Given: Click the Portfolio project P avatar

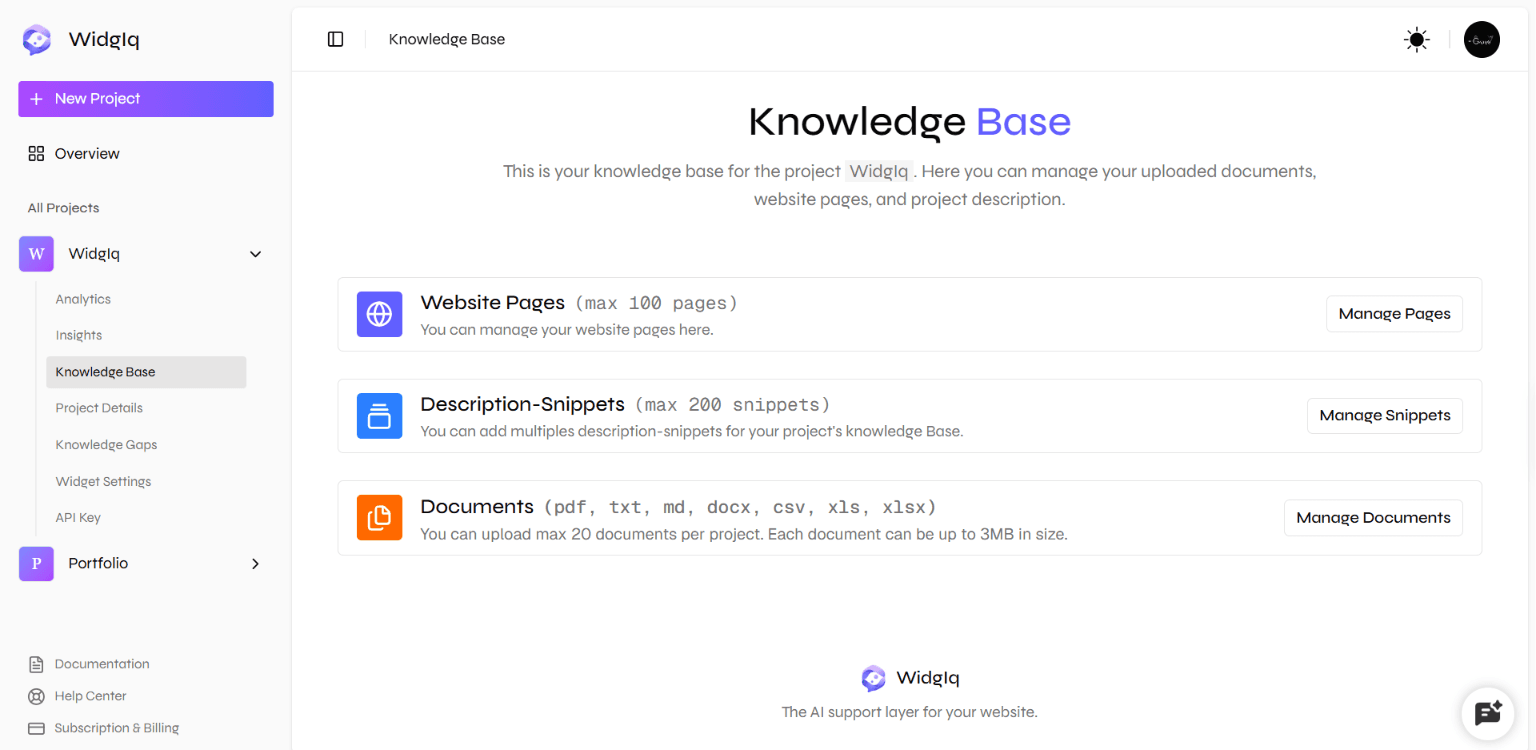Looking at the screenshot, I should [x=36, y=564].
